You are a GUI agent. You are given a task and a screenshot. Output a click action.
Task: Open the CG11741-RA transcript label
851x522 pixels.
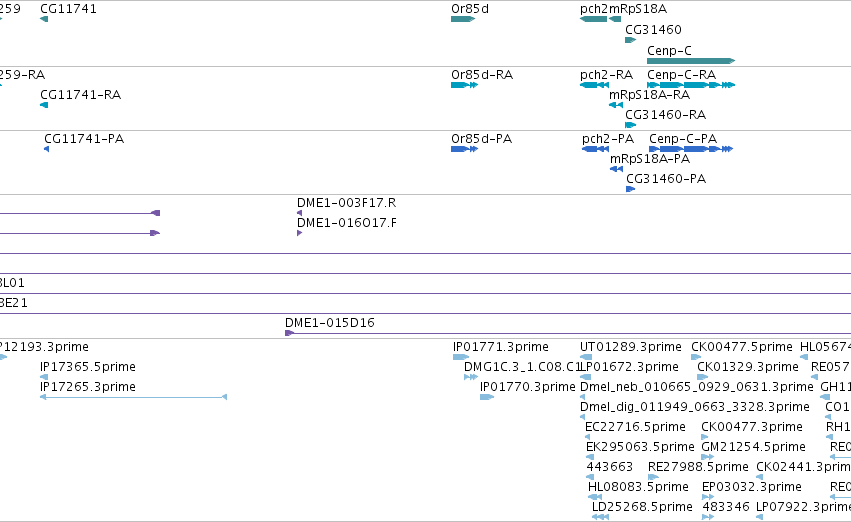pos(80,94)
